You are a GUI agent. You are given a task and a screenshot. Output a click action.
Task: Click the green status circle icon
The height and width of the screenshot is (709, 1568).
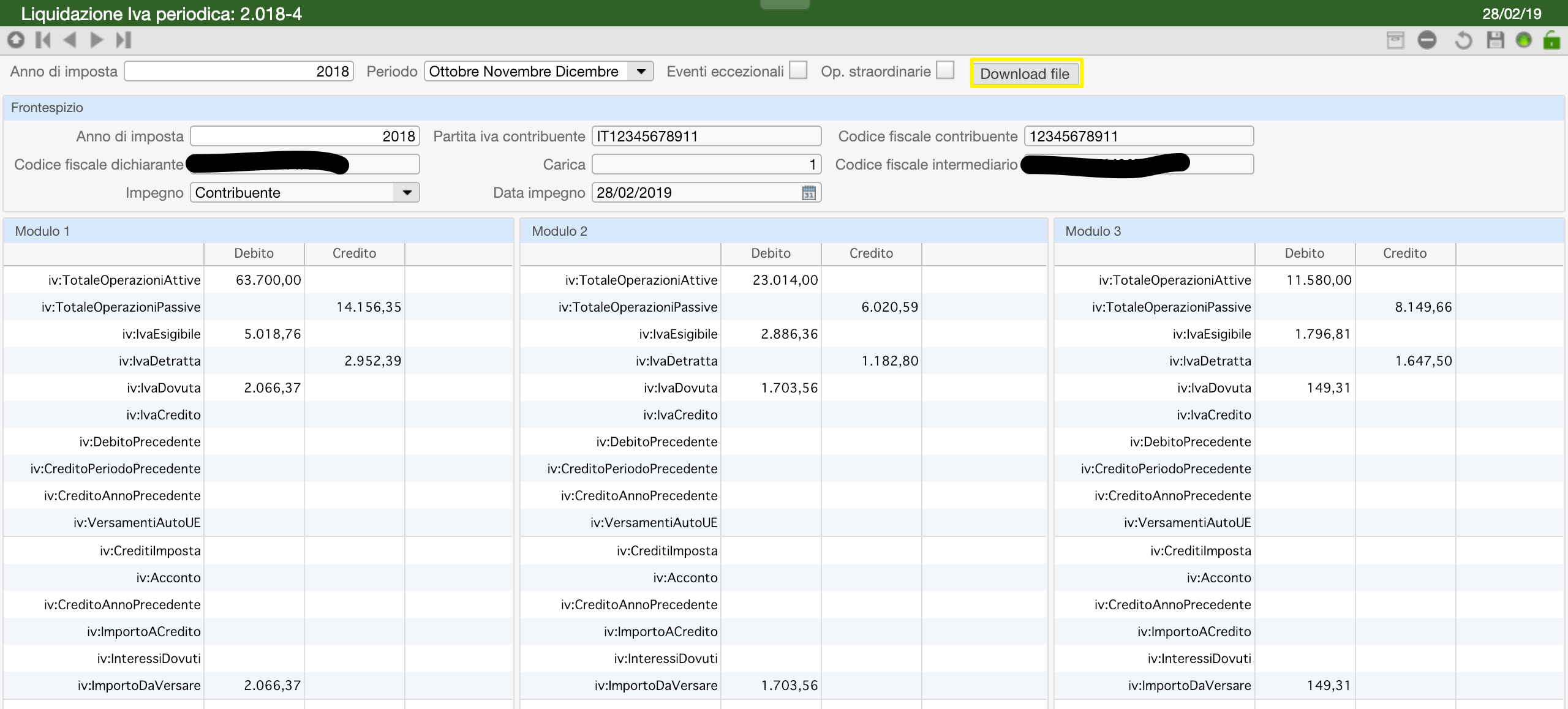(1524, 40)
